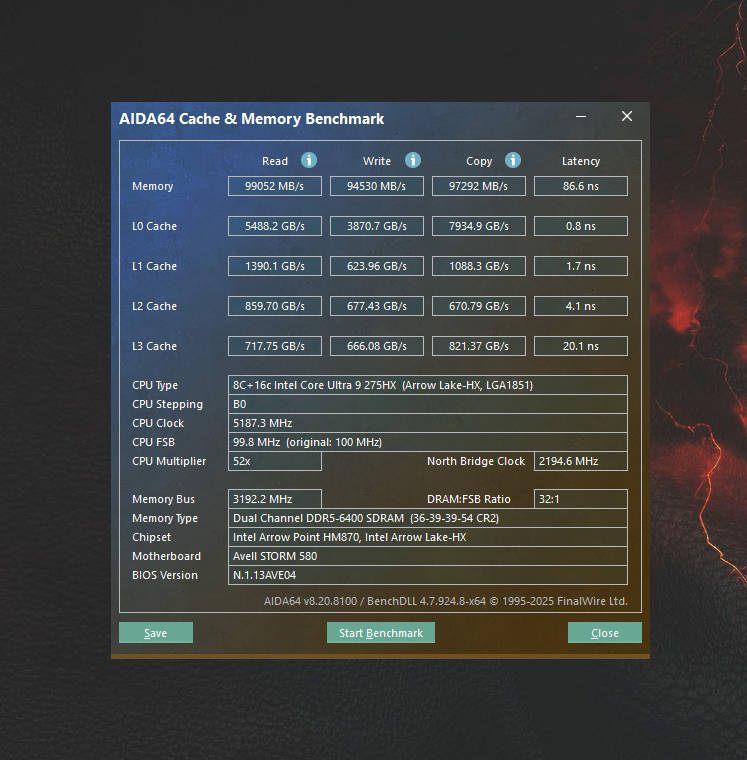Select the Memory Read result field
Image resolution: width=747 pixels, height=760 pixels.
(x=275, y=186)
